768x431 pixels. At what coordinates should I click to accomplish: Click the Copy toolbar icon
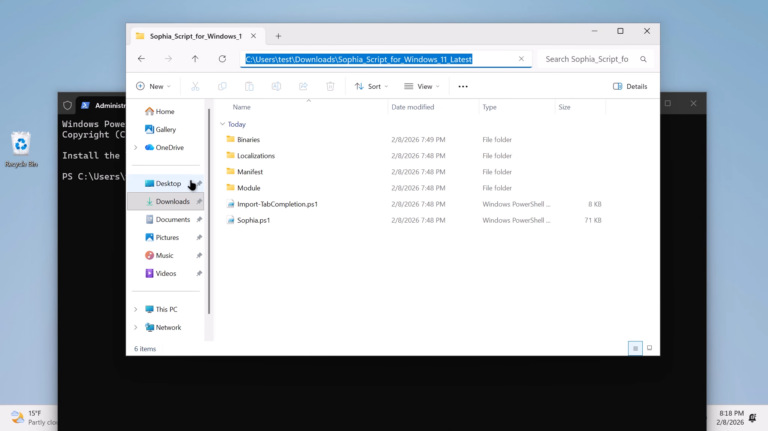click(x=222, y=86)
